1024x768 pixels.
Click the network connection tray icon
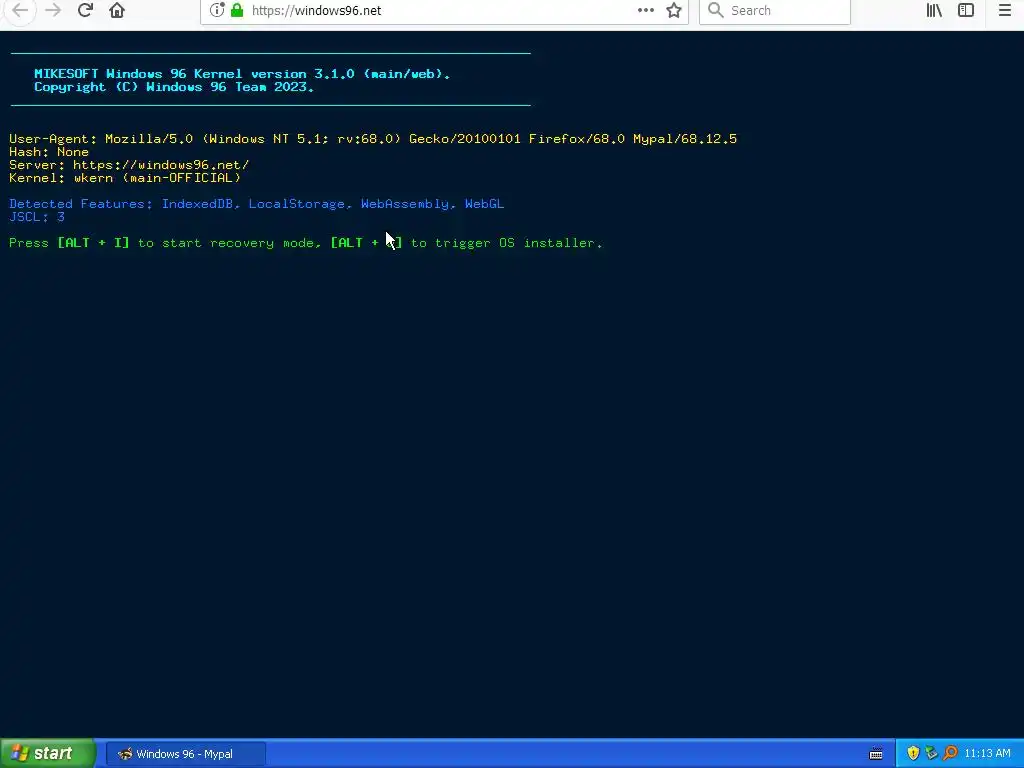931,754
